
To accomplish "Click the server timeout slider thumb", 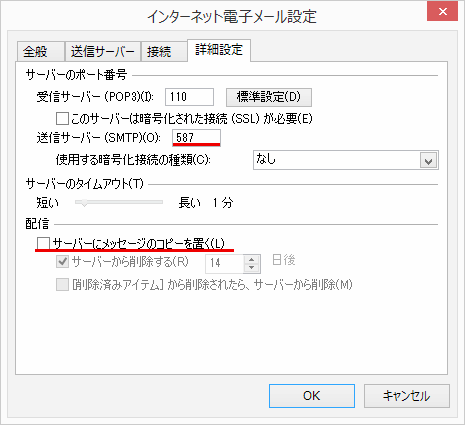I will pyautogui.click(x=84, y=202).
